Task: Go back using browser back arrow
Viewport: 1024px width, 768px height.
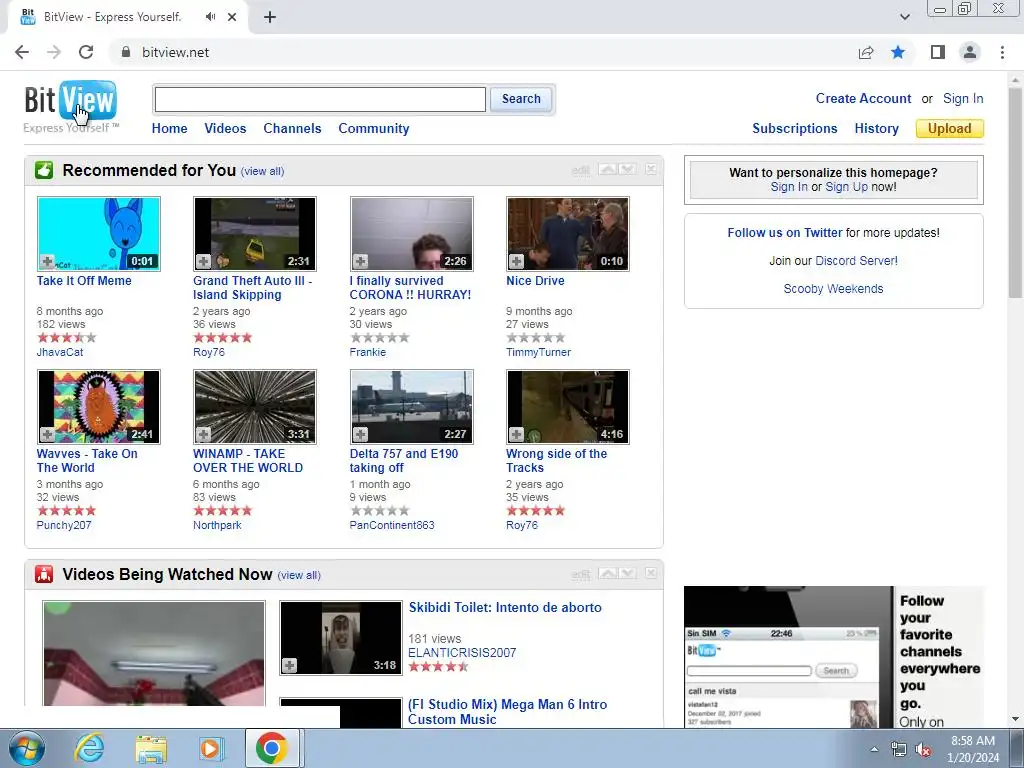Action: 22,52
